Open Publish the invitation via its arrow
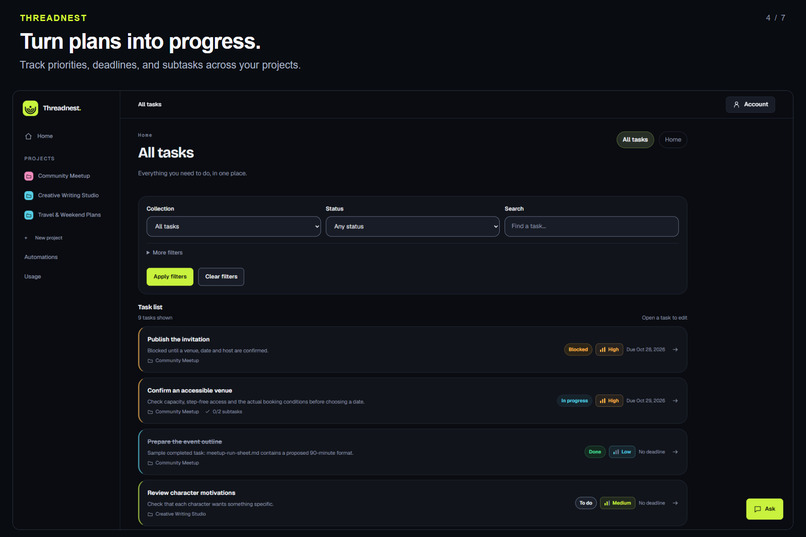 [x=675, y=349]
